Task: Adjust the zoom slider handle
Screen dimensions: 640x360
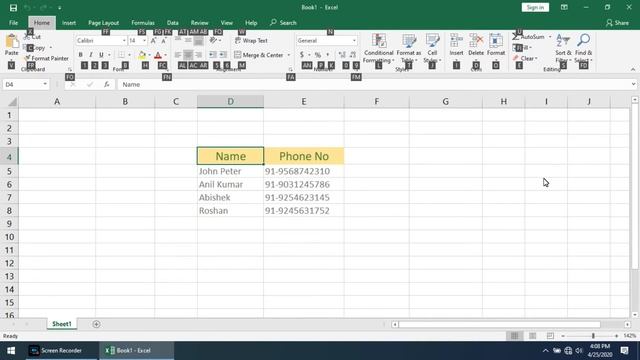Action: [593, 336]
